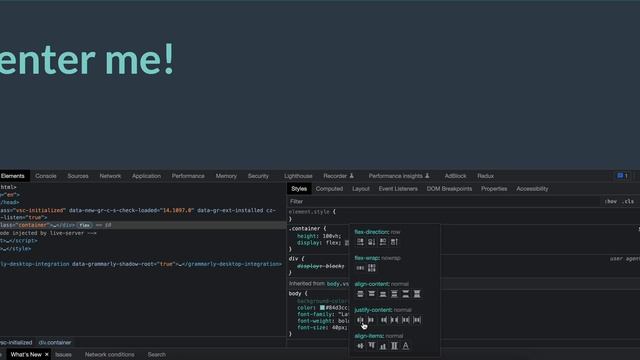The image size is (640, 360).
Task: Set justify-content to flex-start icon
Action: [371, 320]
